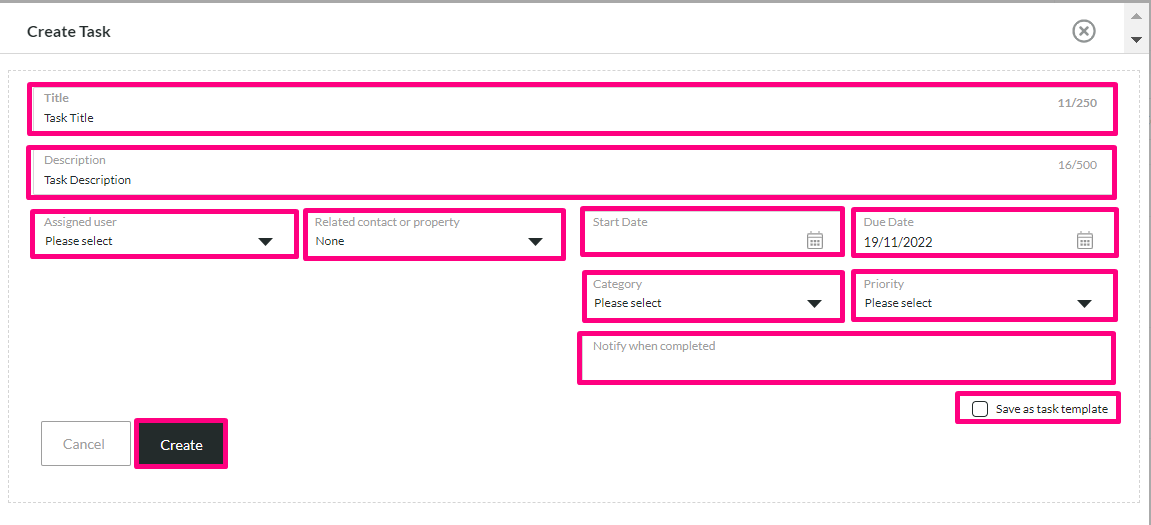Close the Create Task dialog via X icon
The image size is (1151, 525).
click(x=1083, y=31)
